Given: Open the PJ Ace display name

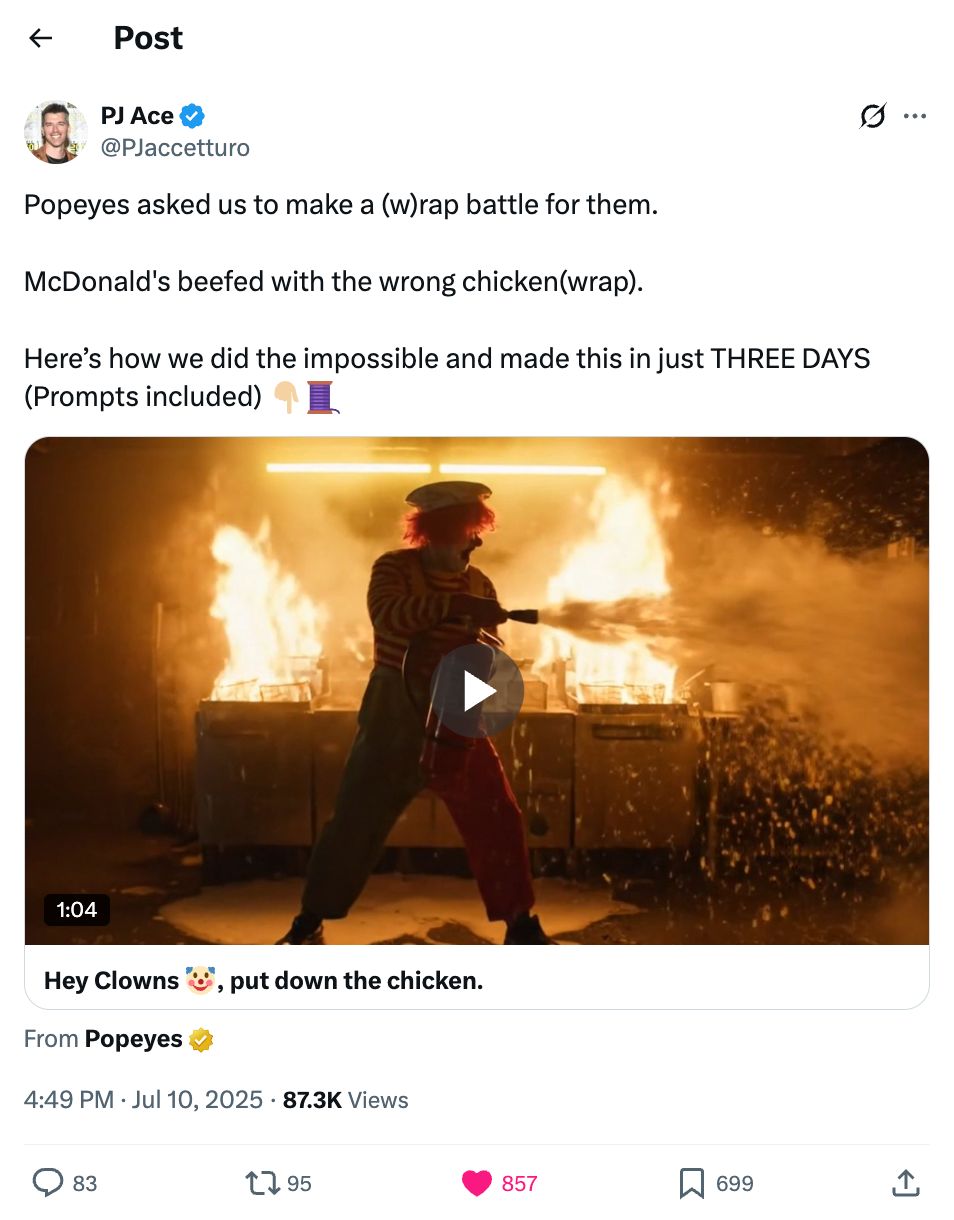Looking at the screenshot, I should point(137,116).
